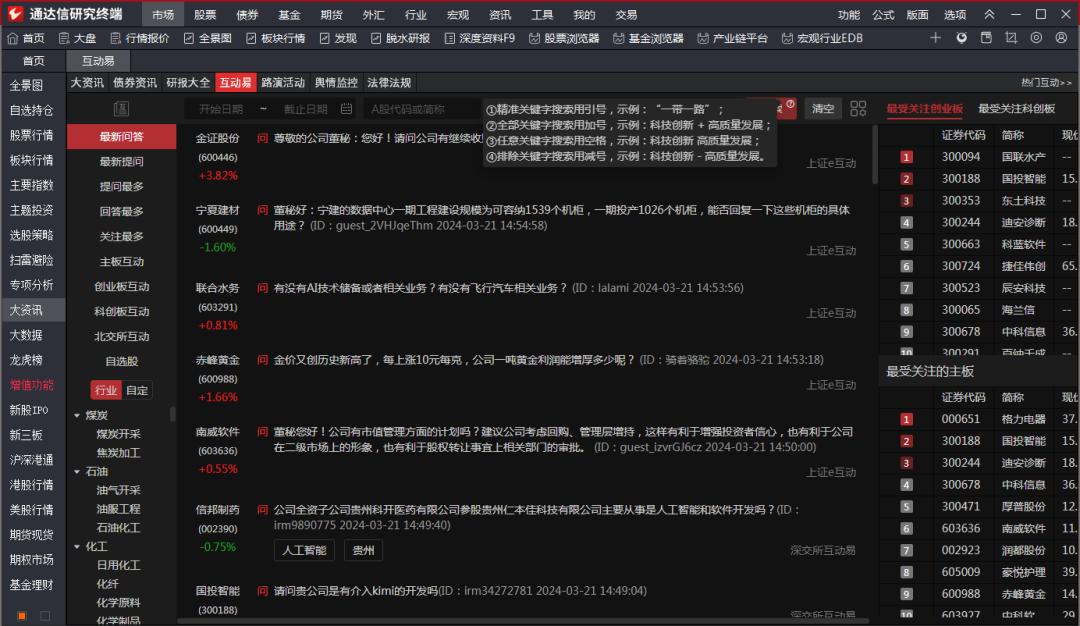
Task: Launch the 基金浏览器 fund browser
Action: click(x=648, y=39)
